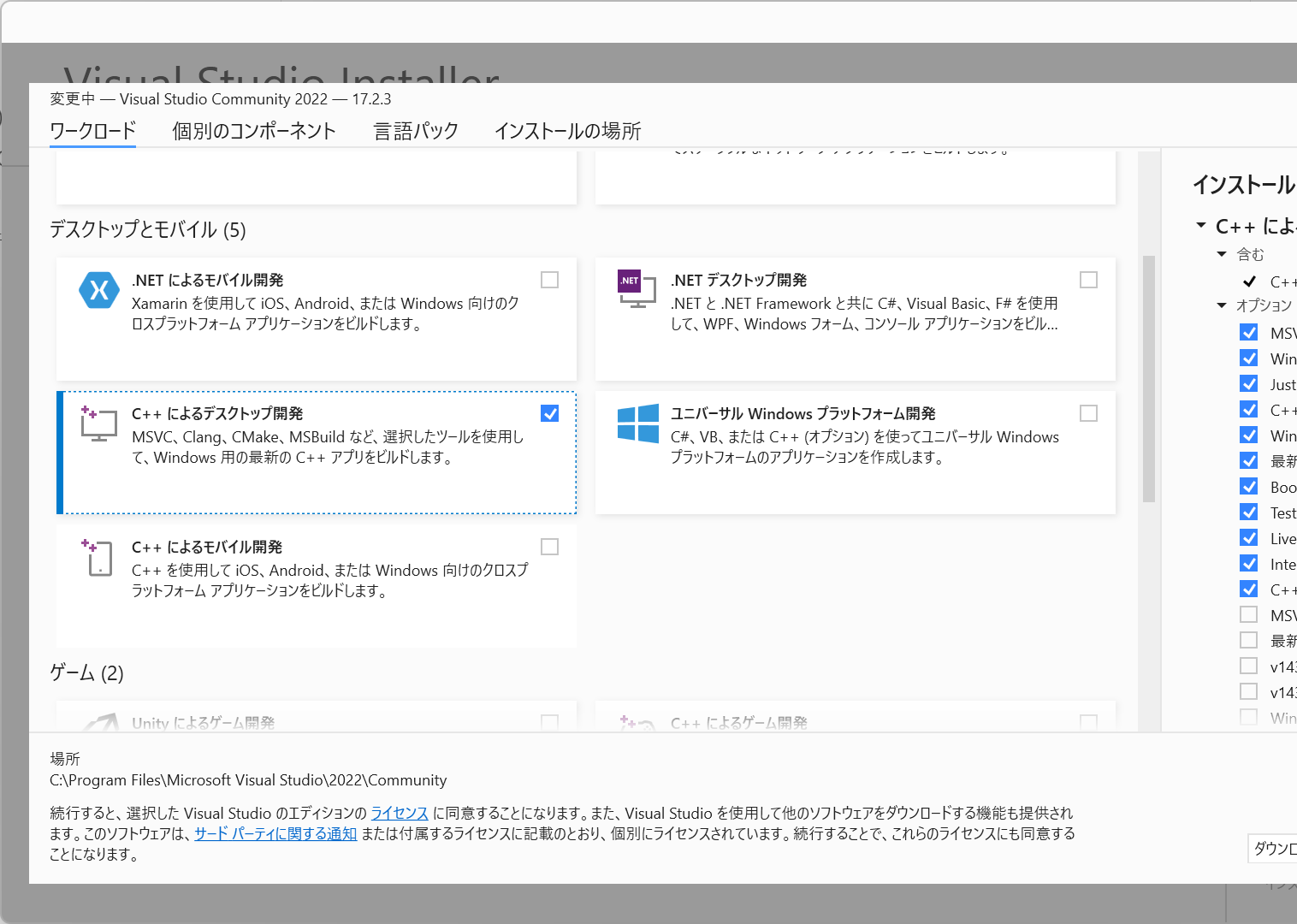The width and height of the screenshot is (1297, 924).
Task: Collapse the C++ workload details tree
Action: coord(1200,226)
